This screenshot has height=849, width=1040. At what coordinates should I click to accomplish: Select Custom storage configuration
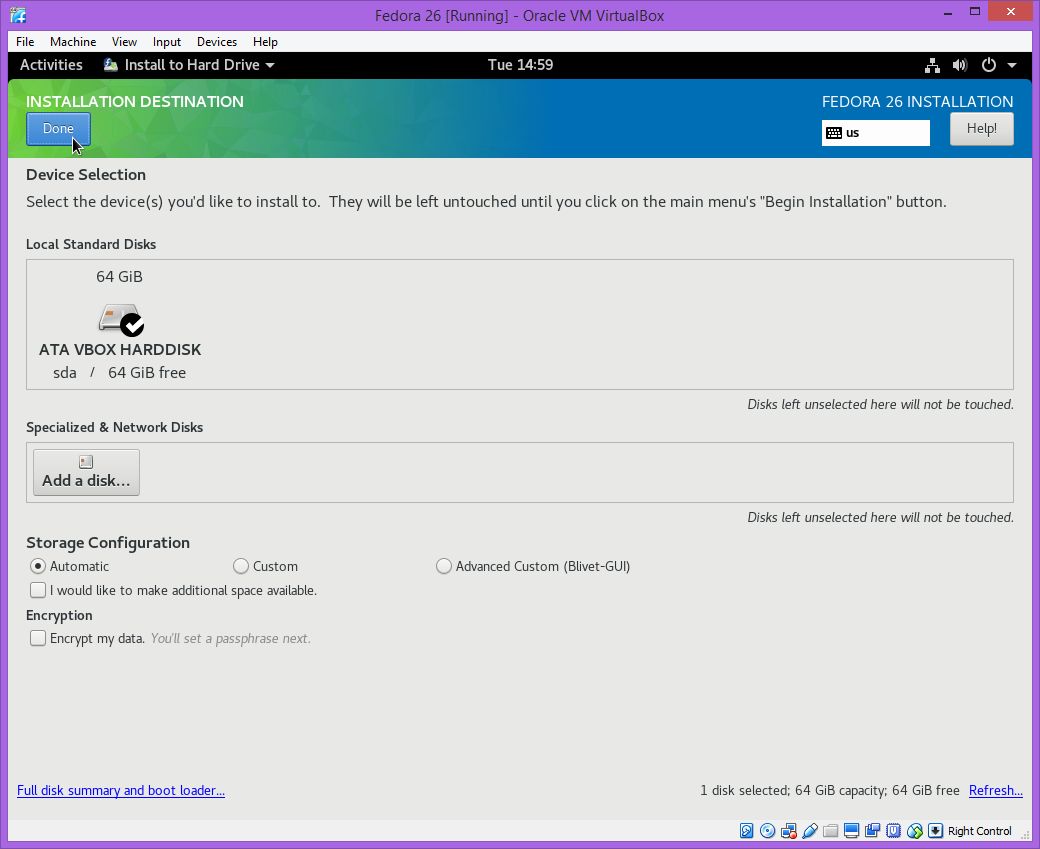[241, 566]
